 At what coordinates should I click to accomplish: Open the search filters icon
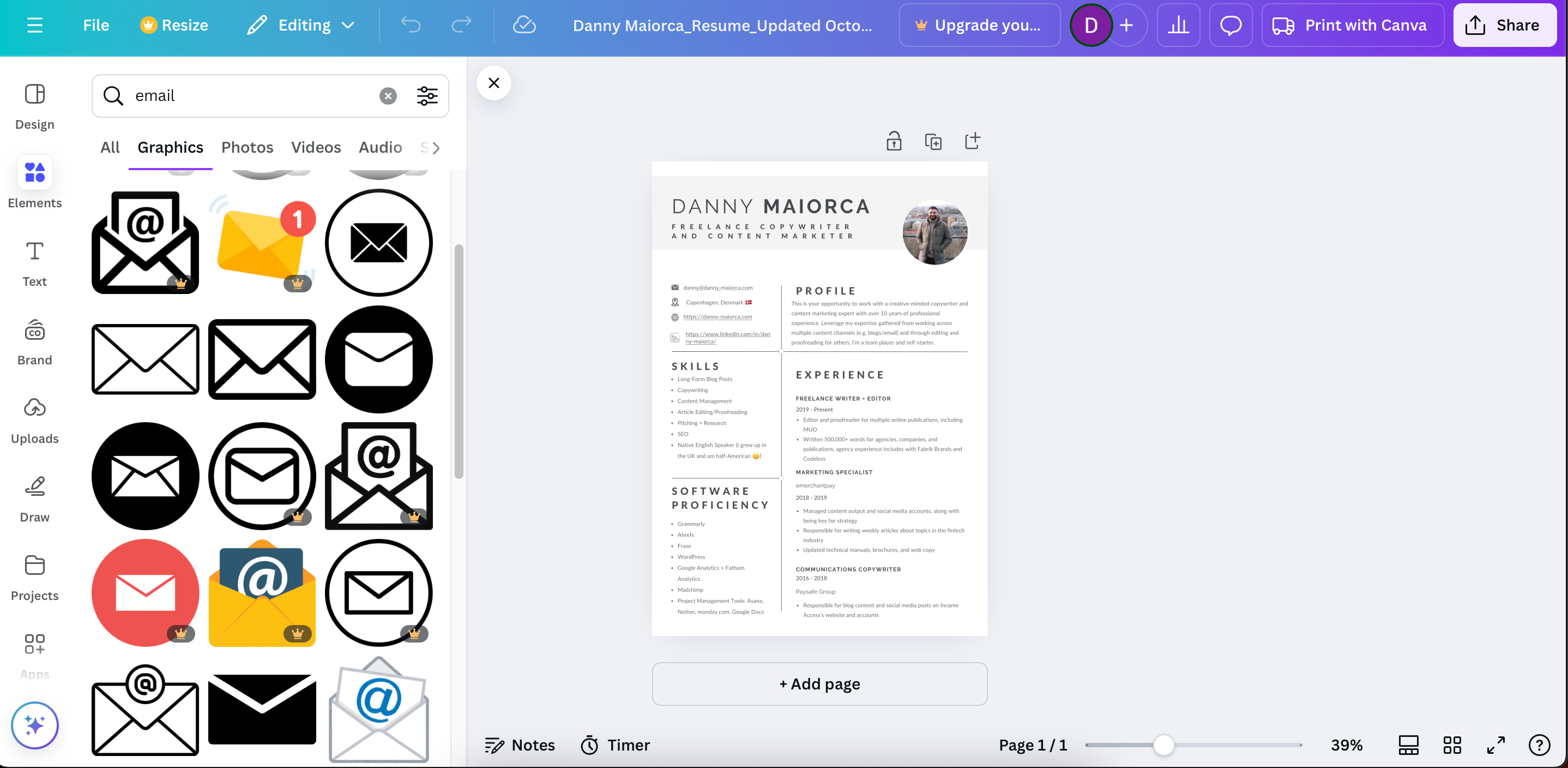pos(427,95)
